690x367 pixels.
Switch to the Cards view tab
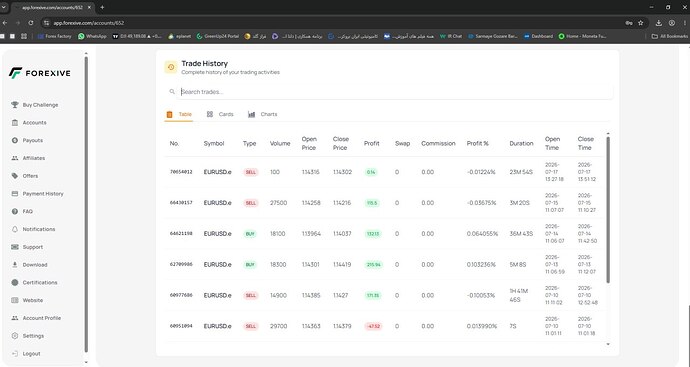pos(220,114)
